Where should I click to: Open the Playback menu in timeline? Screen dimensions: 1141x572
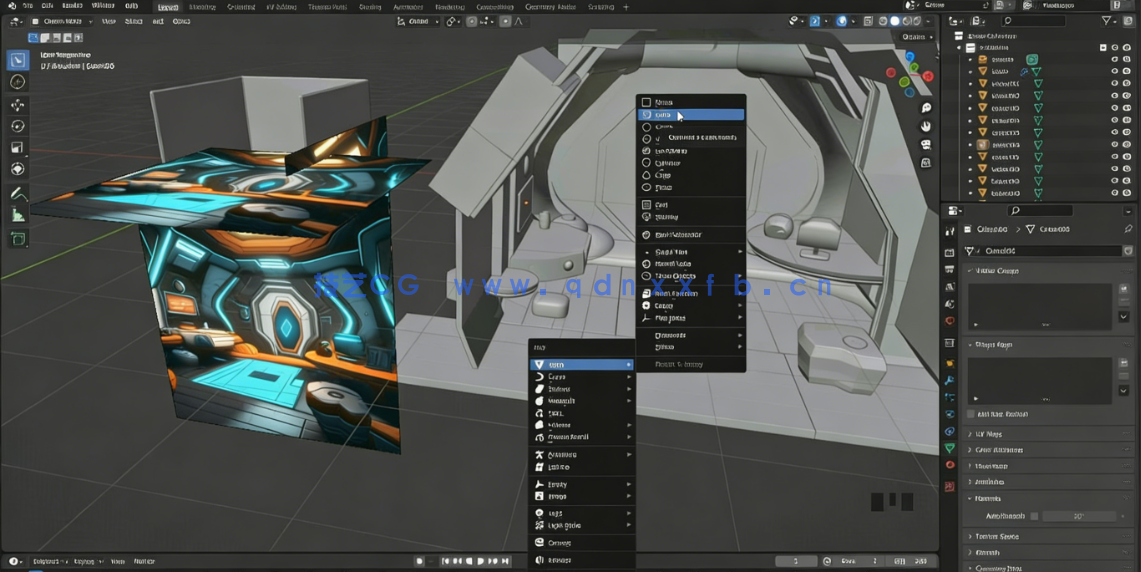pos(49,561)
